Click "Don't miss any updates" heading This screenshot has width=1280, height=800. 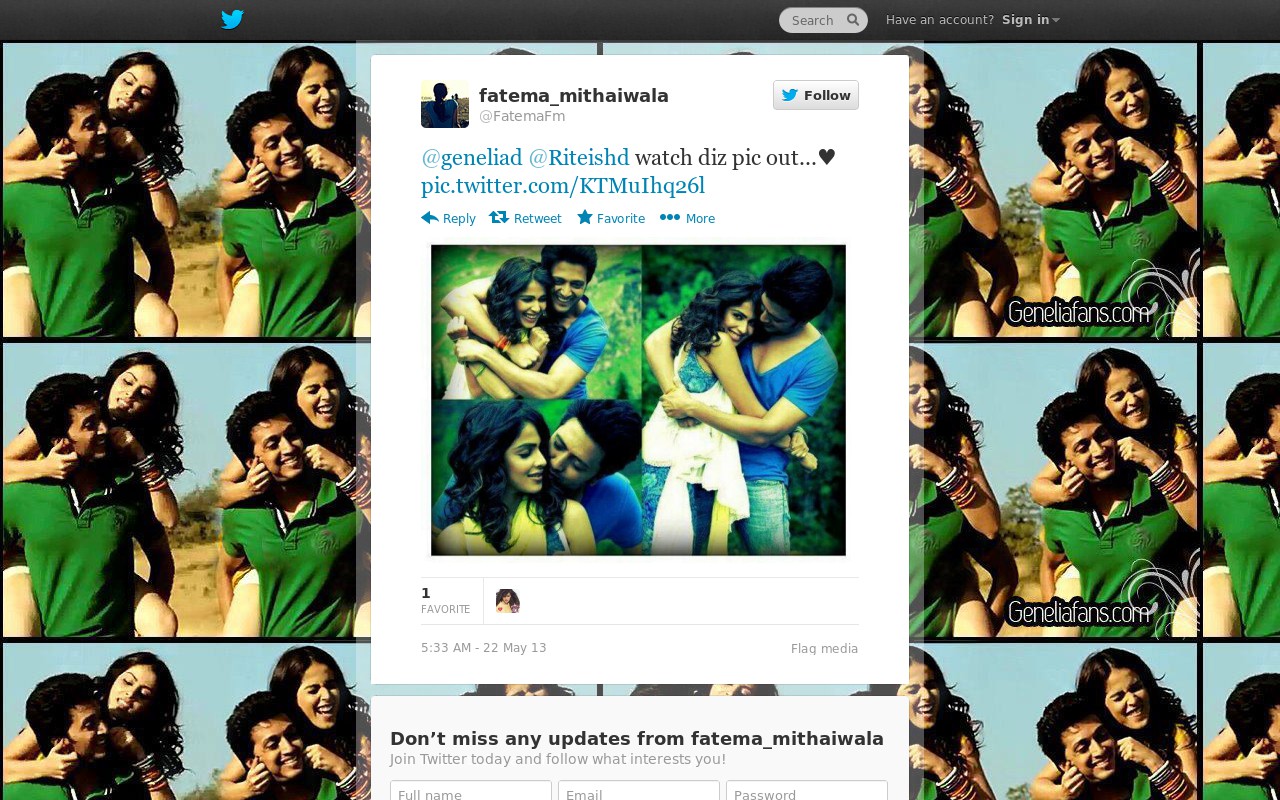click(x=637, y=739)
